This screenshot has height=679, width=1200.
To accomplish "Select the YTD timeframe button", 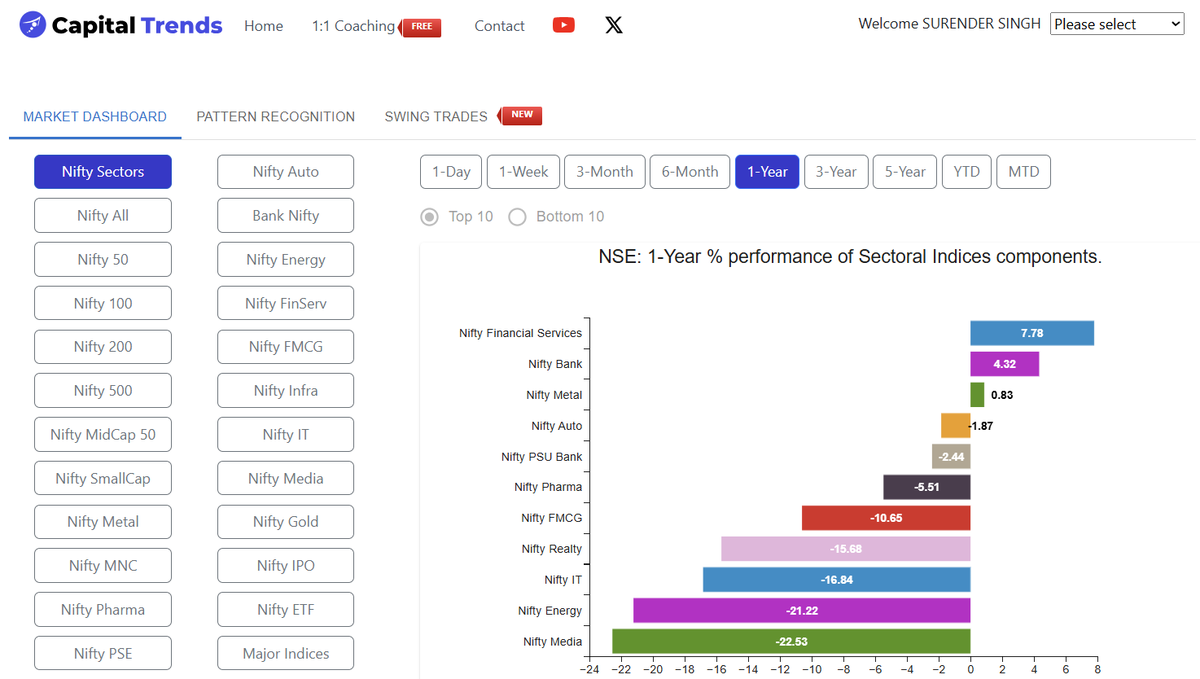I will (x=967, y=172).
